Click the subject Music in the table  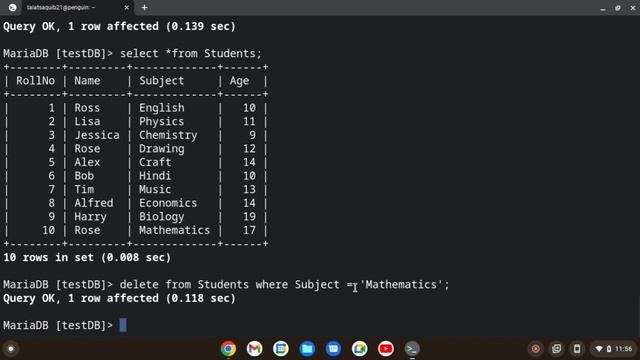pos(155,189)
